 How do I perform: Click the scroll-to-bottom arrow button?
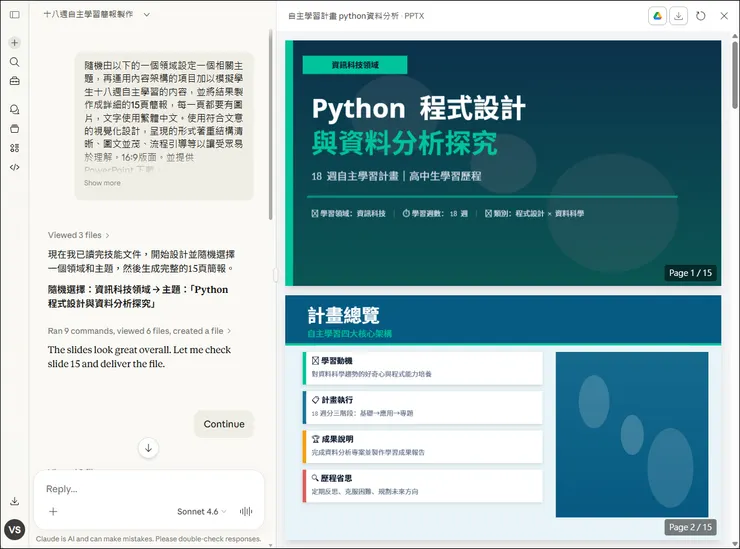pyautogui.click(x=148, y=448)
